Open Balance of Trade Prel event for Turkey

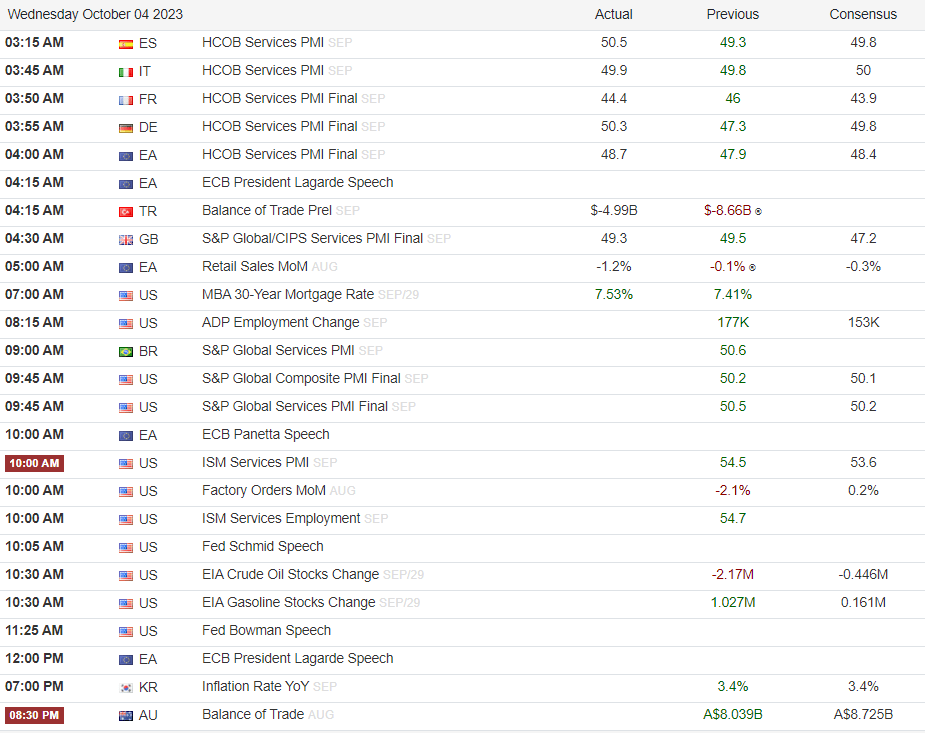(x=267, y=211)
